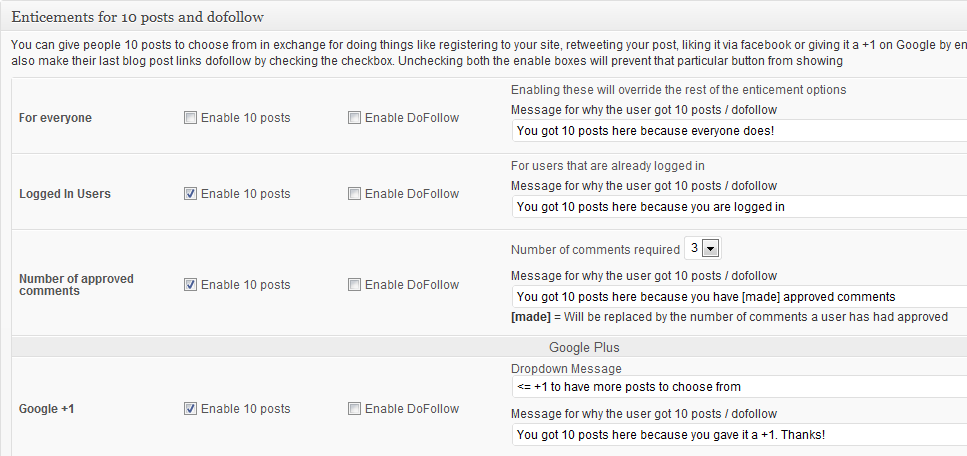Click the 'Google +1' row label
The width and height of the screenshot is (967, 456).
point(49,409)
